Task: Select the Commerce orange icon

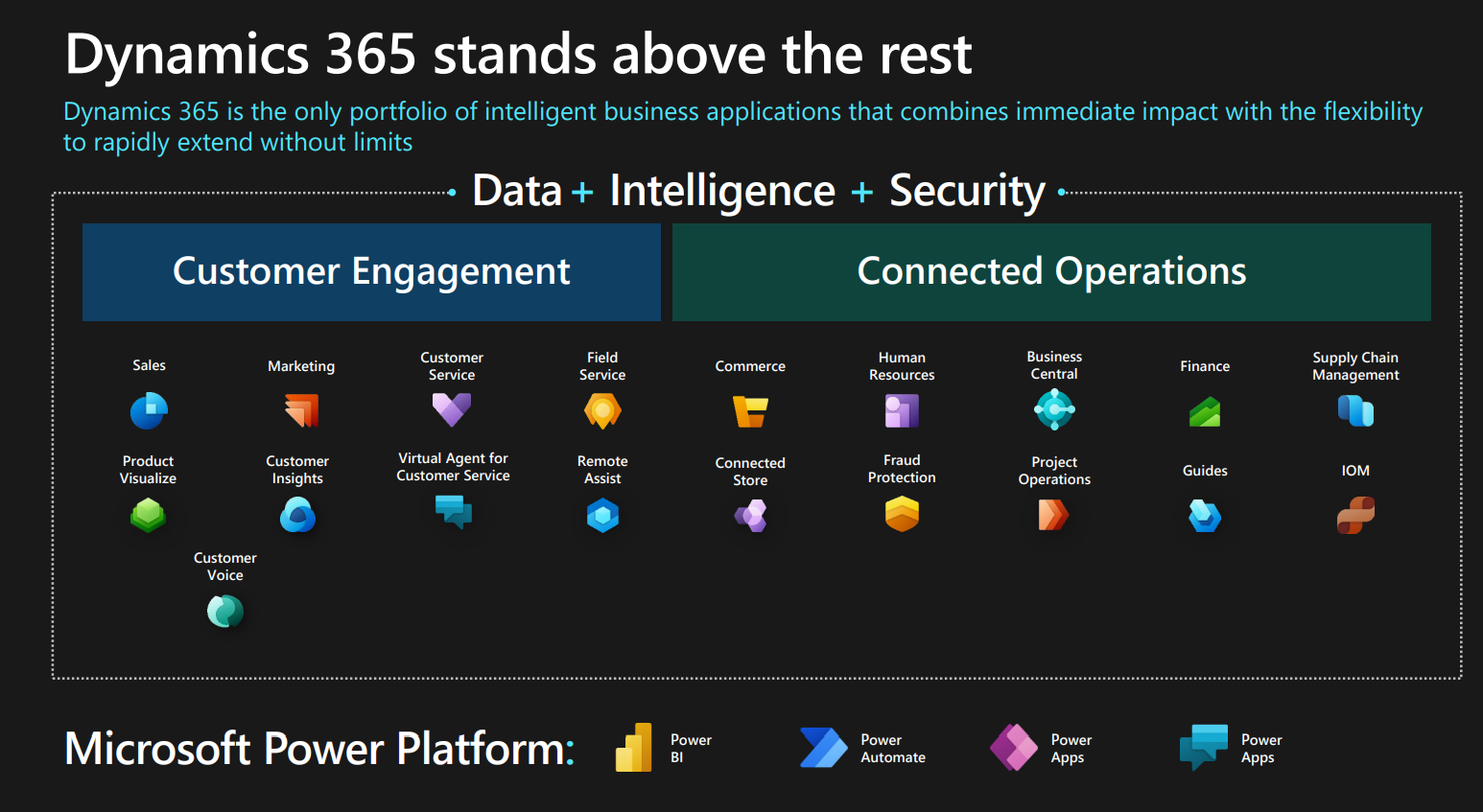Action: (750, 411)
